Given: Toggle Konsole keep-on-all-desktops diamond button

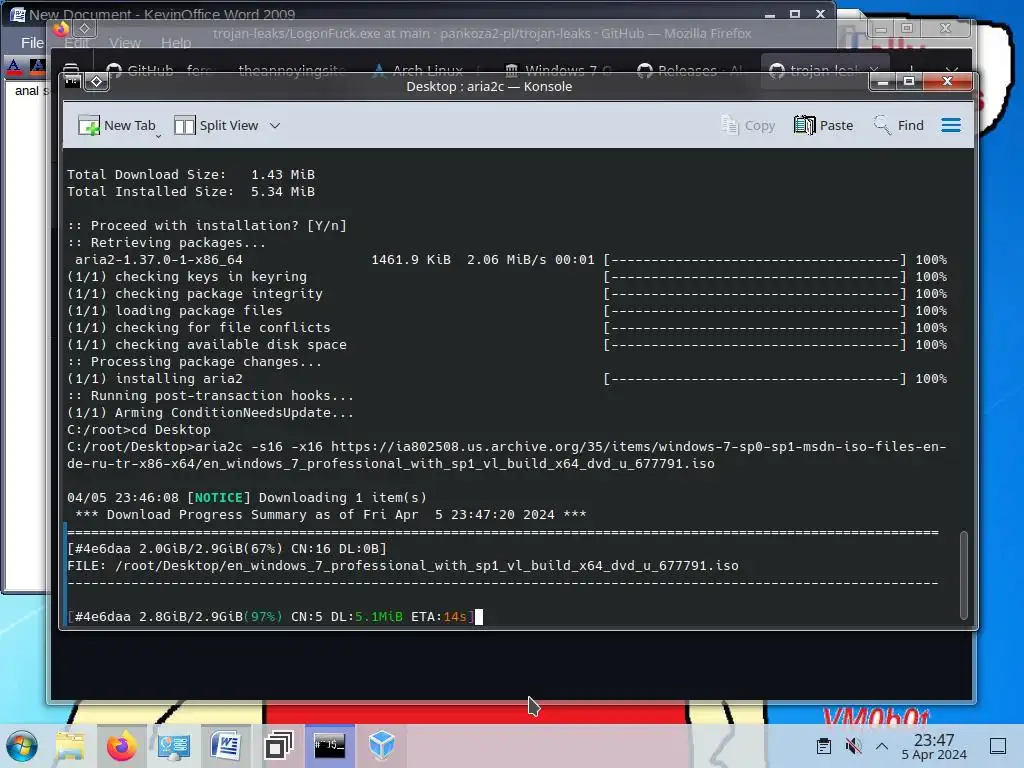Looking at the screenshot, I should pyautogui.click(x=97, y=81).
